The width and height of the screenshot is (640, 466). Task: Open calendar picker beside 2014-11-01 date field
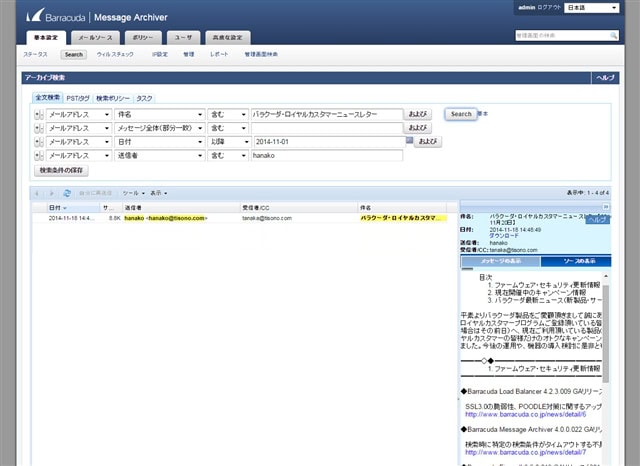click(x=409, y=140)
